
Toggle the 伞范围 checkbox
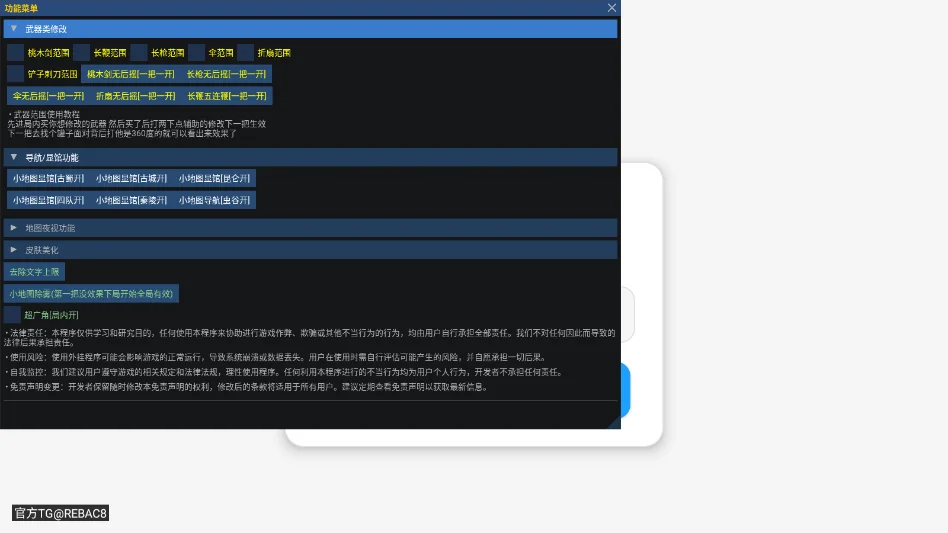[x=196, y=53]
